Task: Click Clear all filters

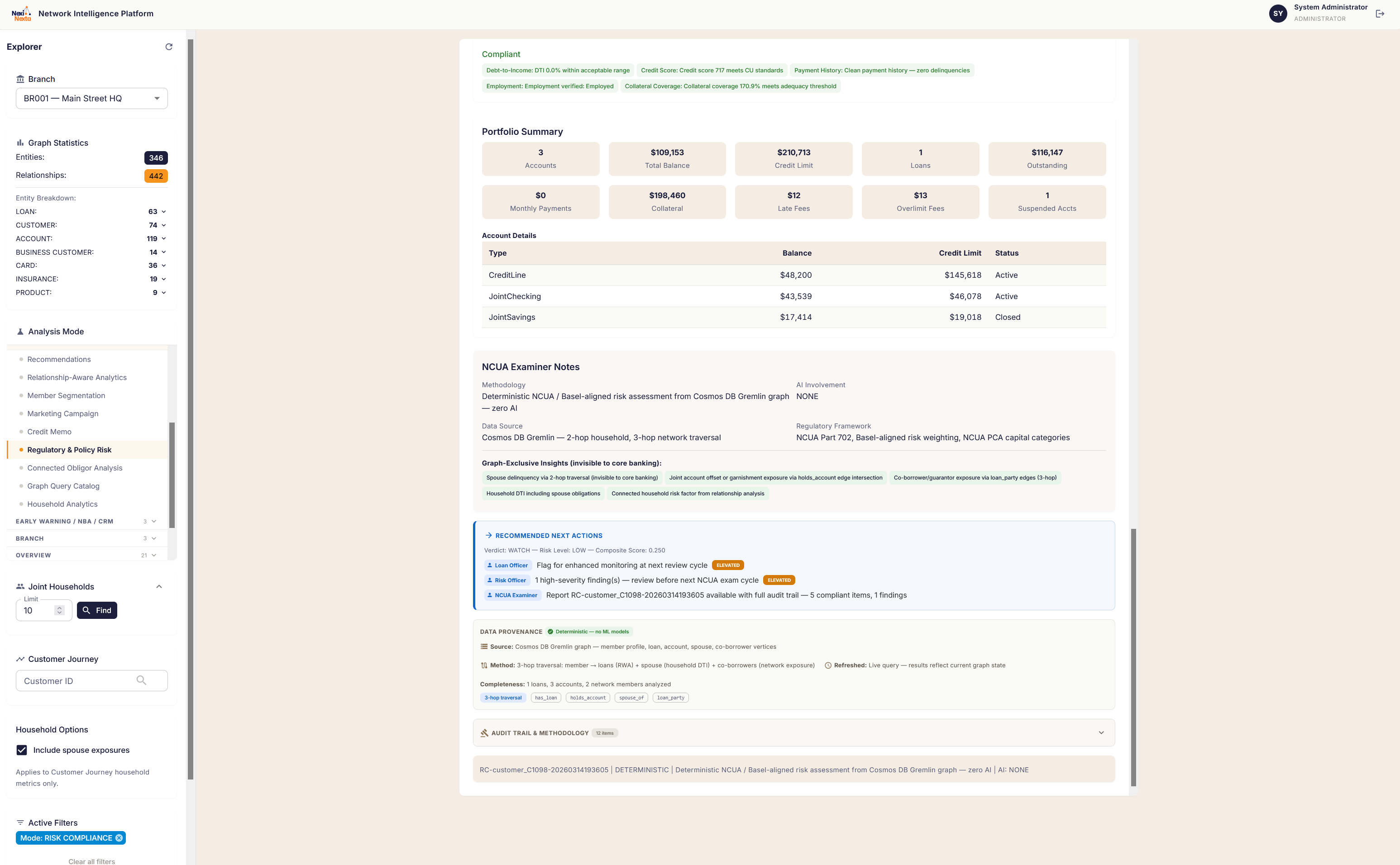Action: coord(91,860)
